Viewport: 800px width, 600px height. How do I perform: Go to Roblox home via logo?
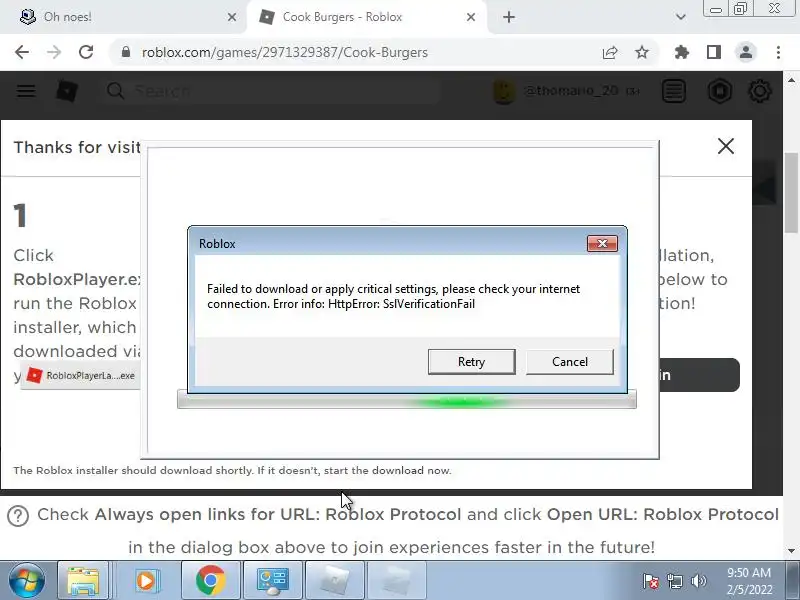(x=67, y=91)
